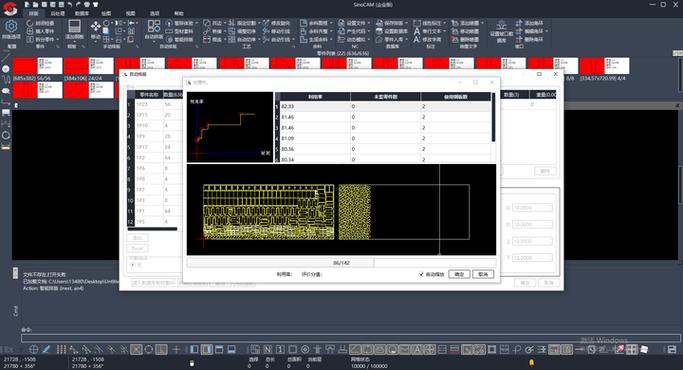The height and width of the screenshot is (370, 683).
Task: Expand the 动态模拟 dropdown arrow
Action: [369, 39]
